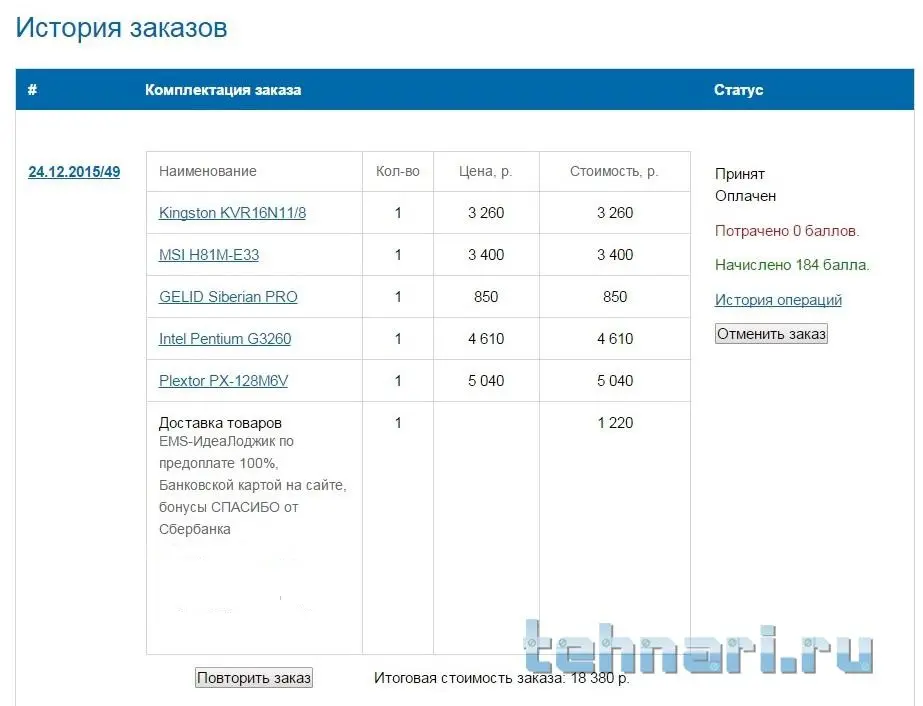Select the GELID Siberian PRO cost 850
This screenshot has width=923, height=706.
pyautogui.click(x=615, y=297)
